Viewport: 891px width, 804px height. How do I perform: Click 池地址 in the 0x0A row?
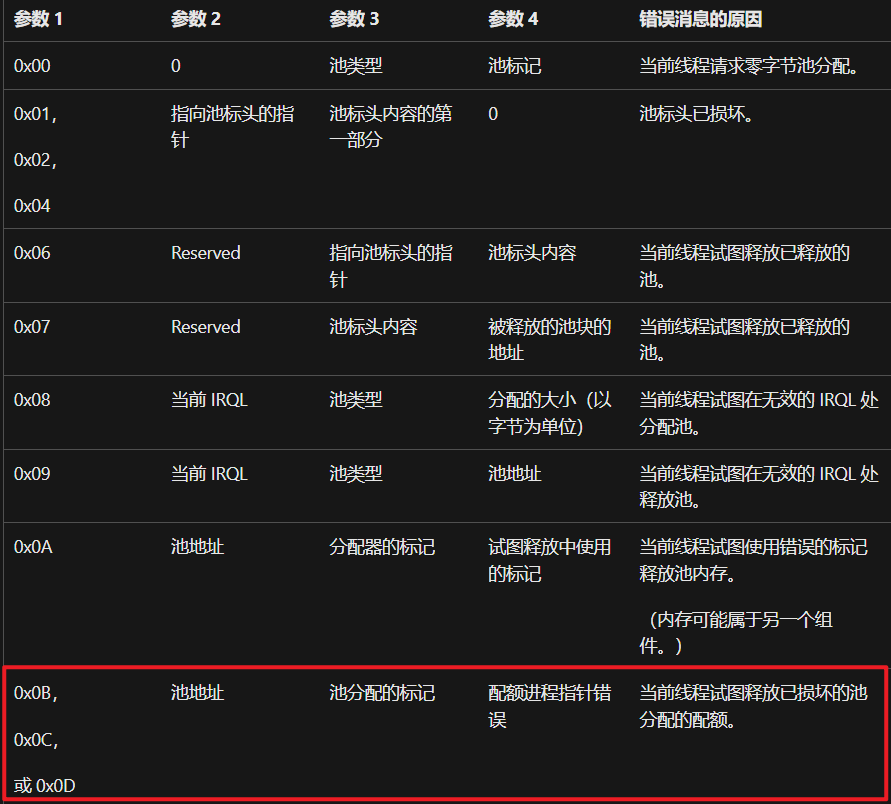pos(197,547)
